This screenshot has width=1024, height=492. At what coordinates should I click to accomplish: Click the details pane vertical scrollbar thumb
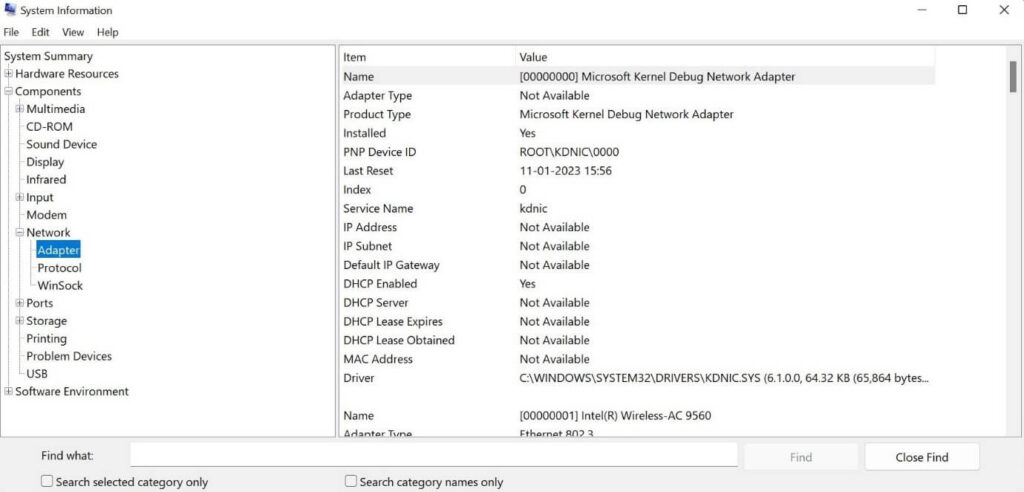1012,77
